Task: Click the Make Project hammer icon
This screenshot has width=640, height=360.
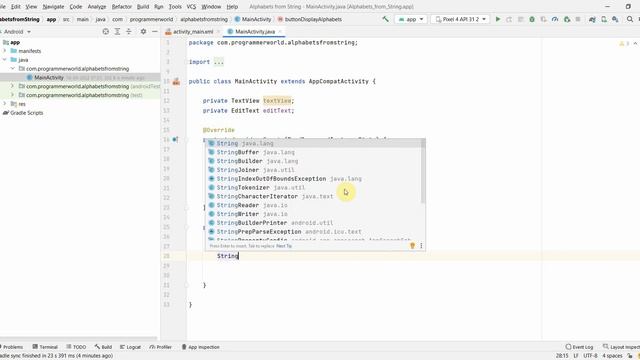Action: [x=385, y=19]
